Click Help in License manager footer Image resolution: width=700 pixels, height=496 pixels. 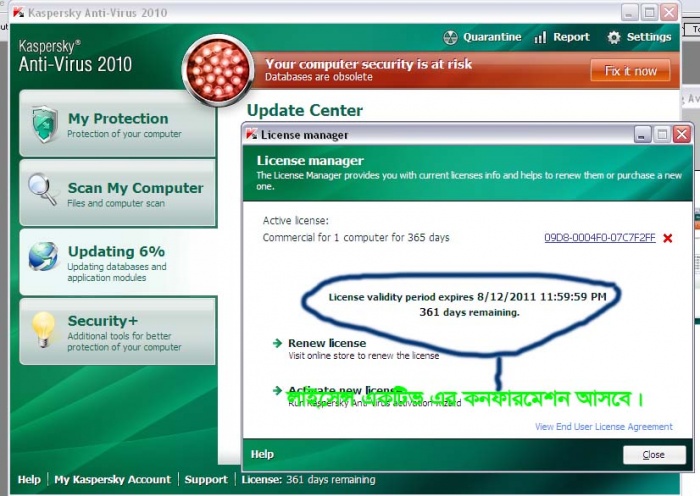(x=262, y=454)
